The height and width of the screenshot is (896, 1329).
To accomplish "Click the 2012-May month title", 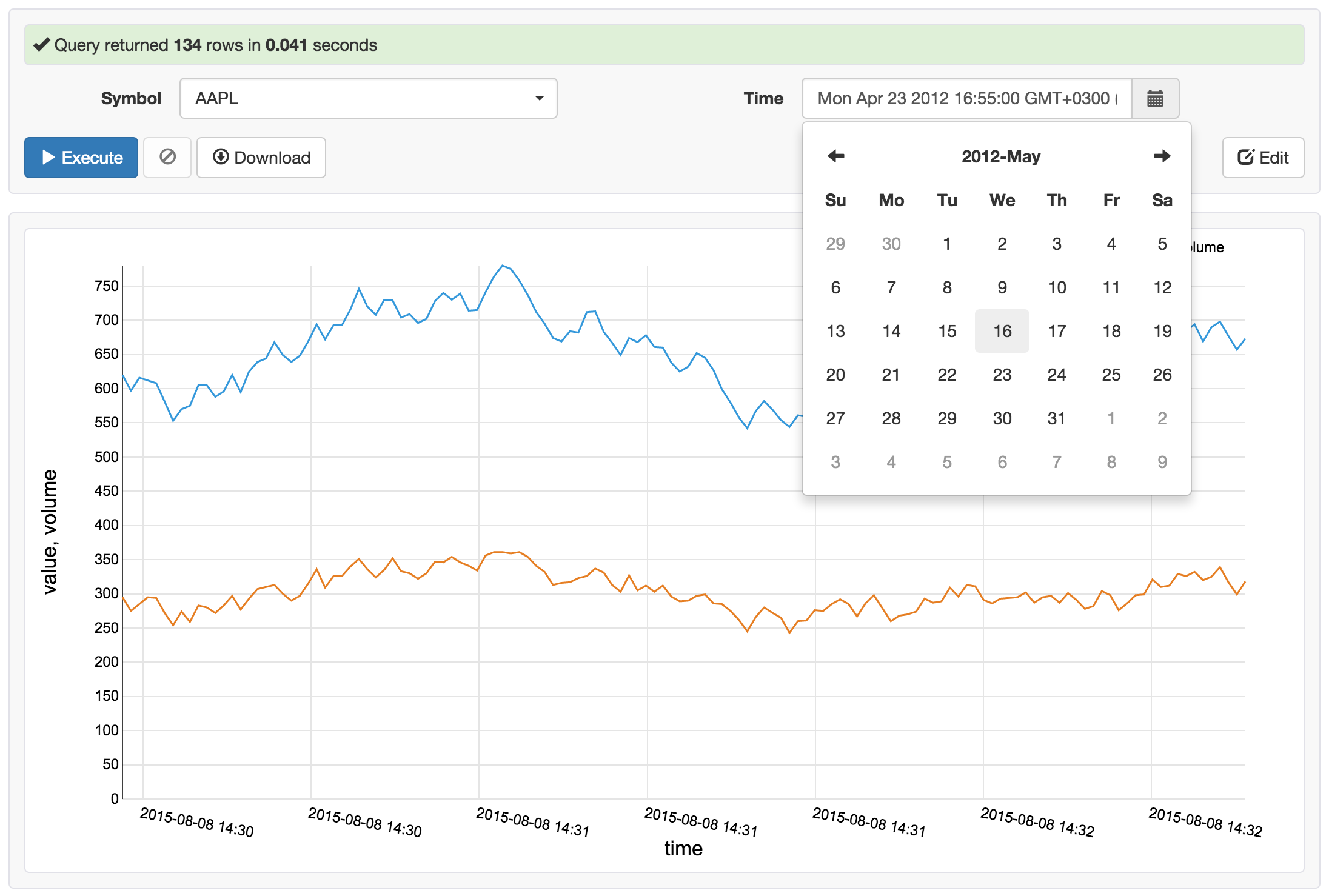I will click(x=1000, y=156).
